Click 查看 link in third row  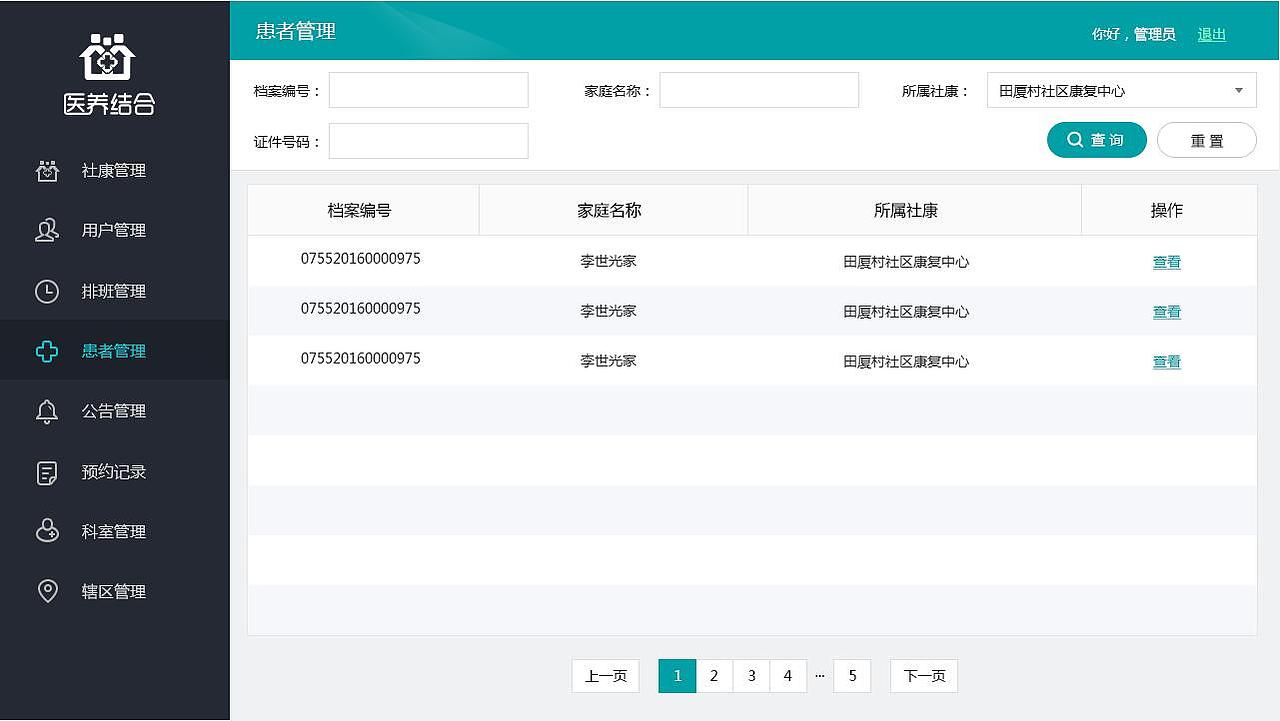1167,362
